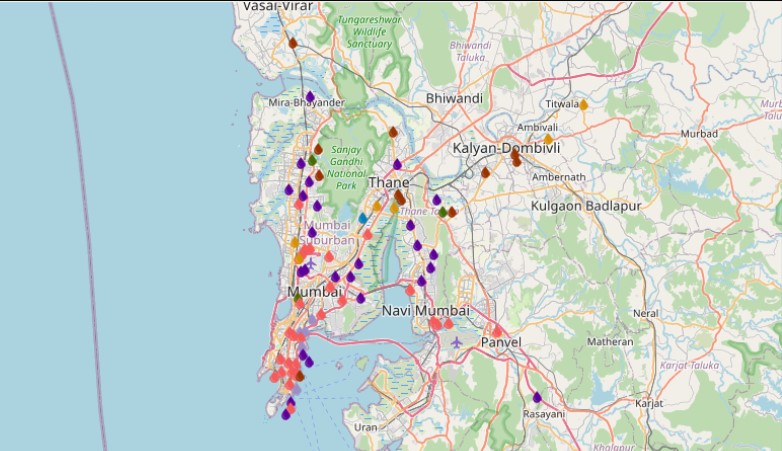Click the Karjat town label
Viewport: 782px width, 451px height.
[x=650, y=403]
